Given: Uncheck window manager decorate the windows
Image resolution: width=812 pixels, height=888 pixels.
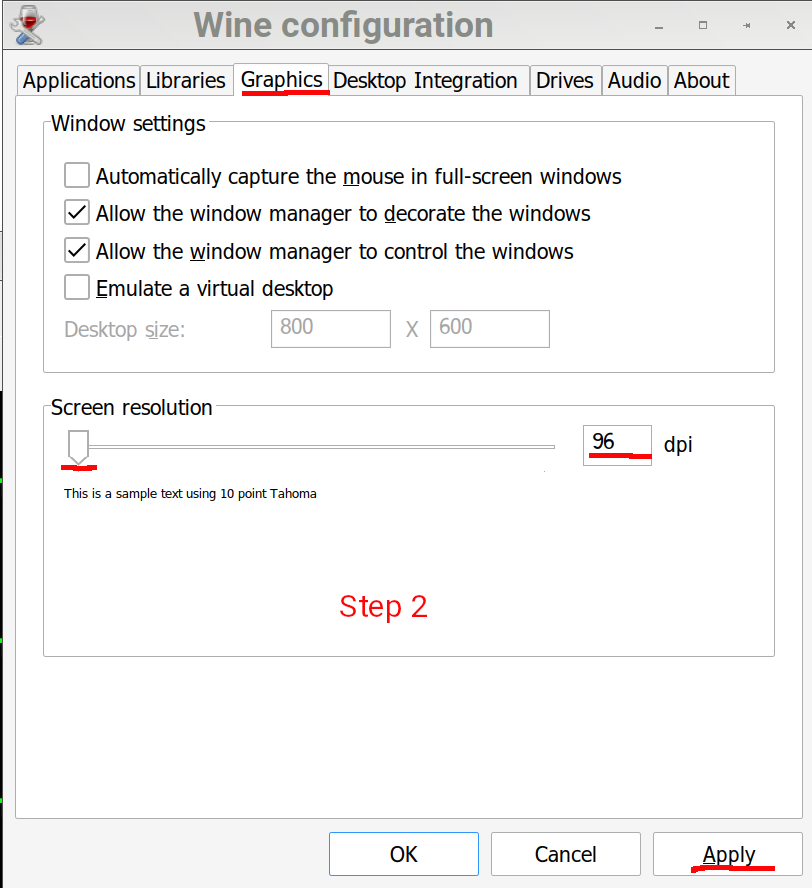Looking at the screenshot, I should click(x=76, y=212).
